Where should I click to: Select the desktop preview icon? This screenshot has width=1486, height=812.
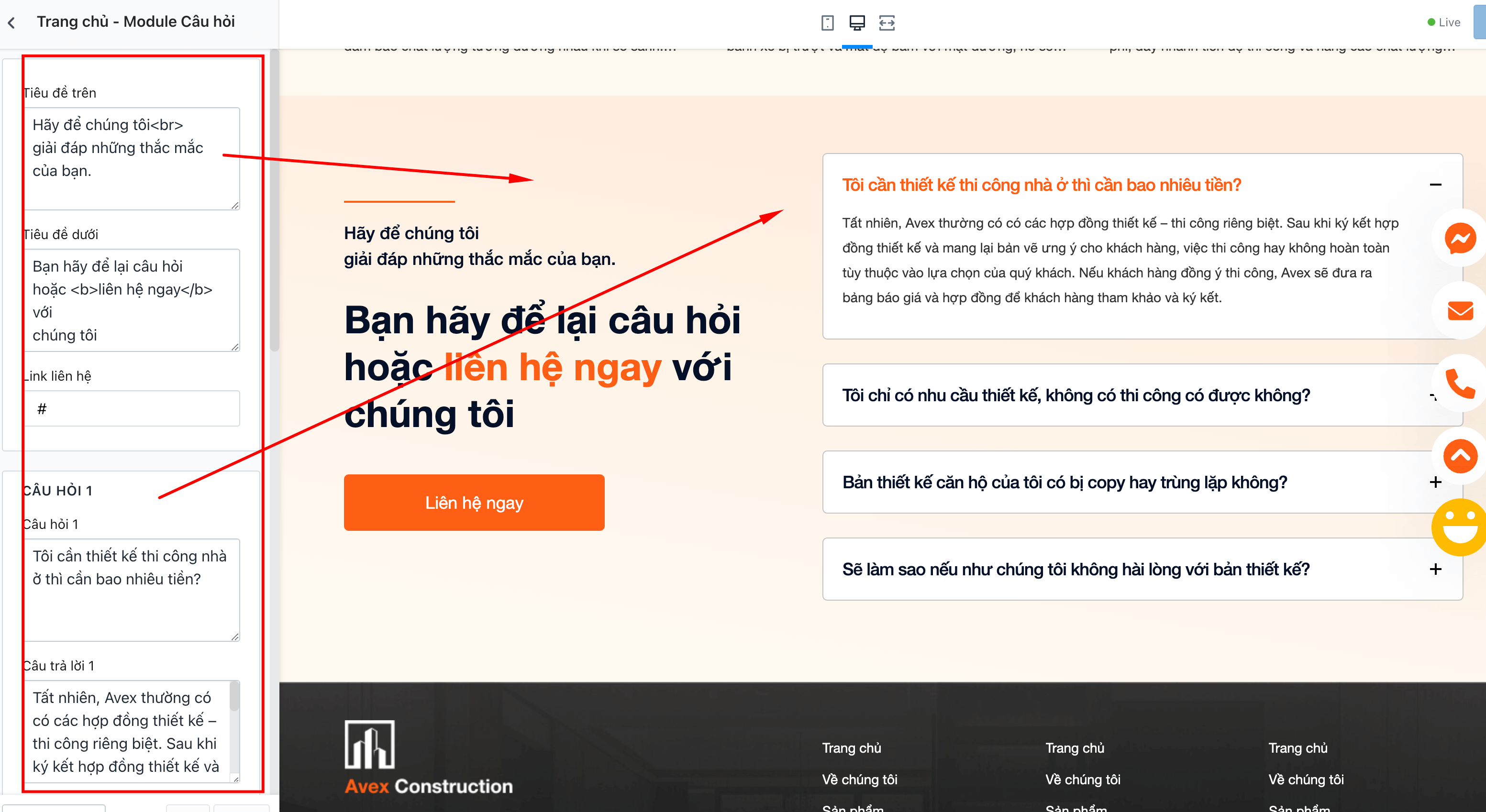pos(857,22)
